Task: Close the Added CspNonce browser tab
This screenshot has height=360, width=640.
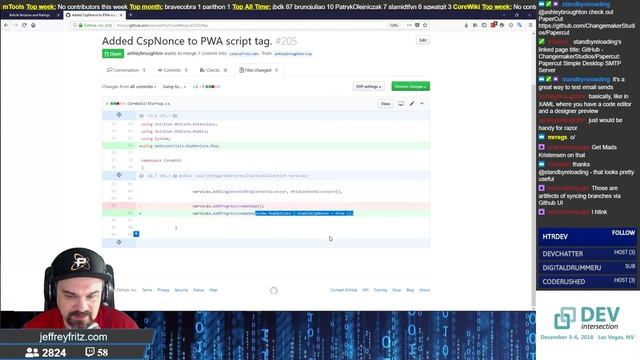Action: click(x=121, y=15)
